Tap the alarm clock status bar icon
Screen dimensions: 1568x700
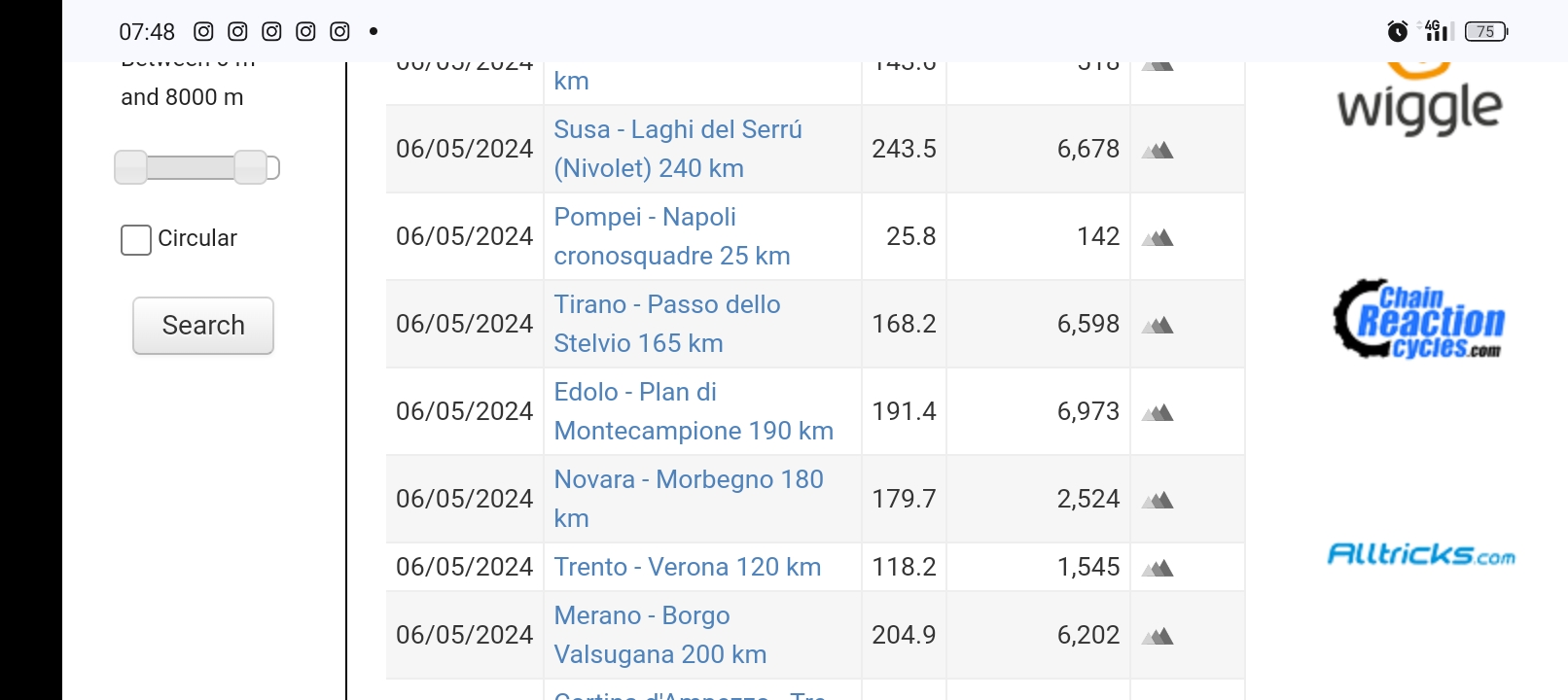[x=1397, y=31]
